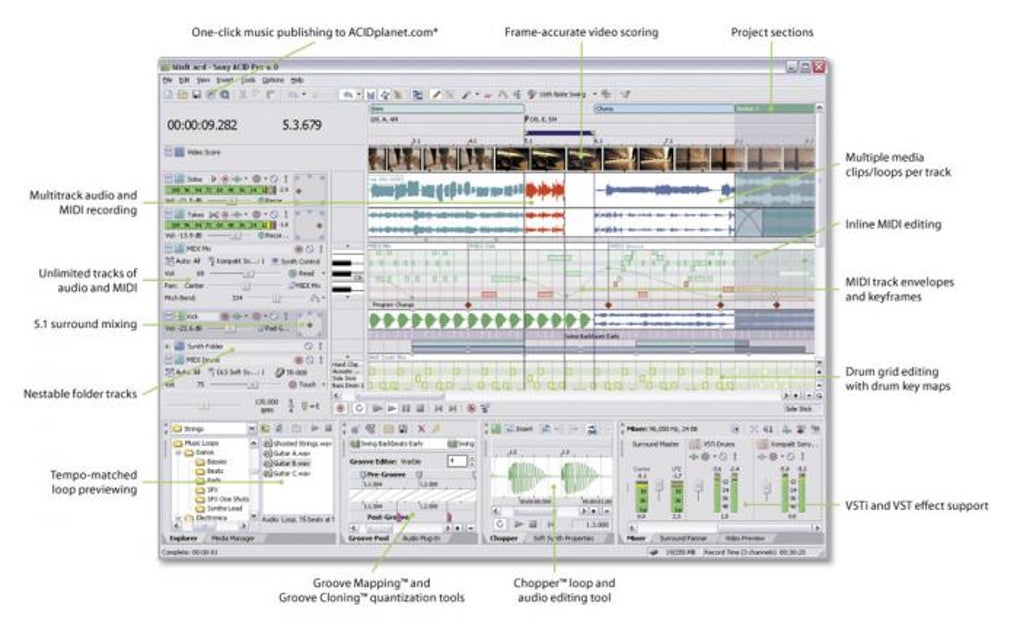Toggle Loop Playback in the transport bar
Image resolution: width=1020 pixels, height=641 pixels.
[x=358, y=408]
